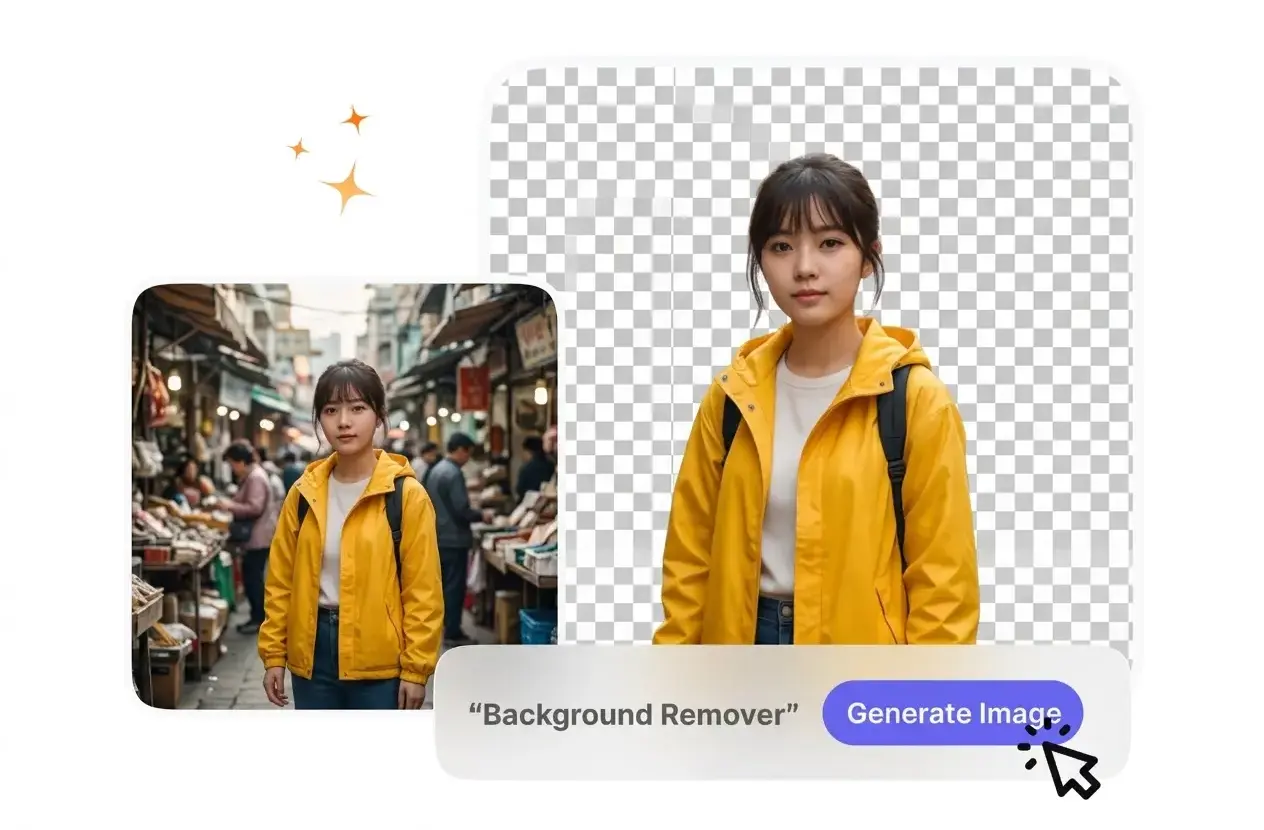1264x830 pixels.
Task: Click the red hanging sign in market photo
Action: [x=473, y=387]
